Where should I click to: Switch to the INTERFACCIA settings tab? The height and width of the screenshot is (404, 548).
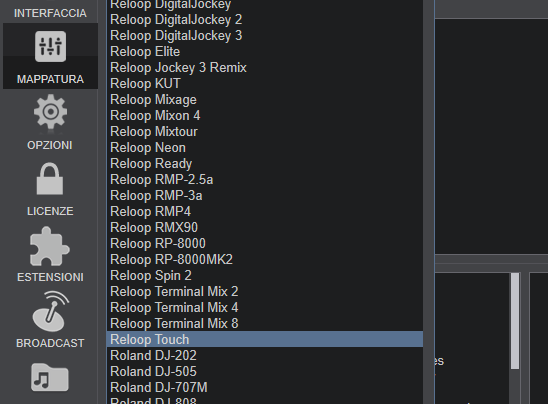pos(50,13)
